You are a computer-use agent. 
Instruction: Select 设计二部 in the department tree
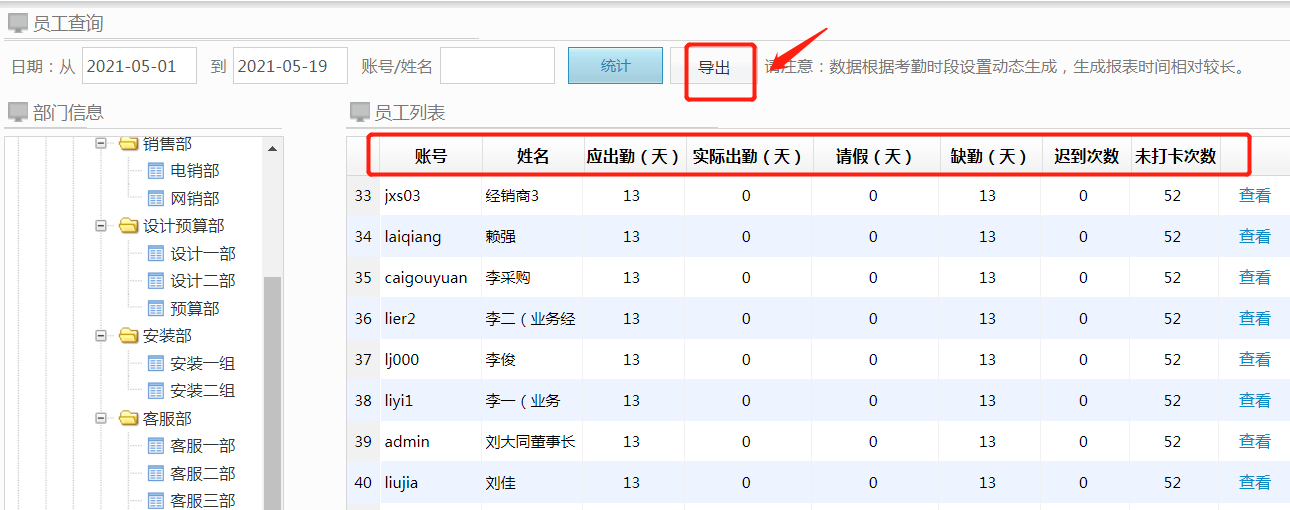202,281
